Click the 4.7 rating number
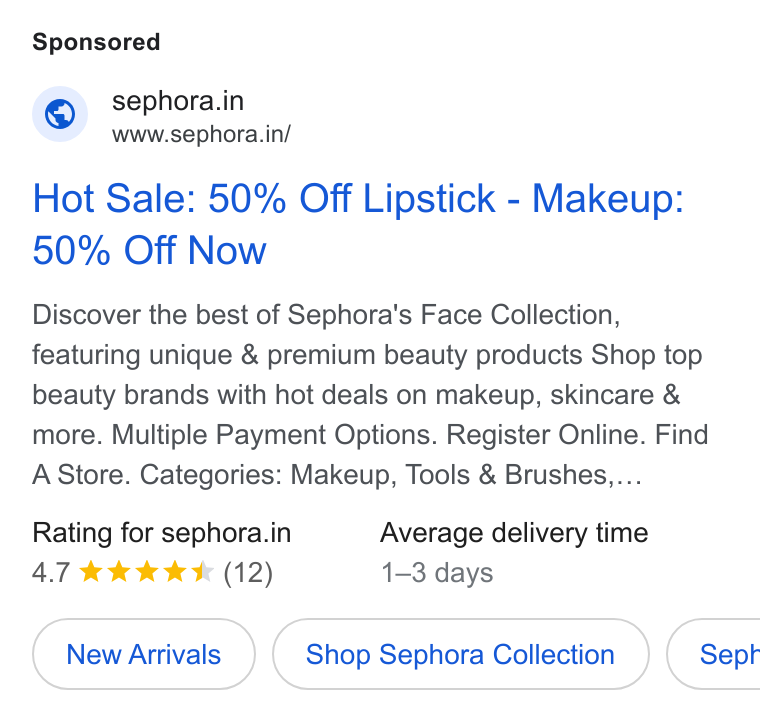This screenshot has width=760, height=722. 51,573
